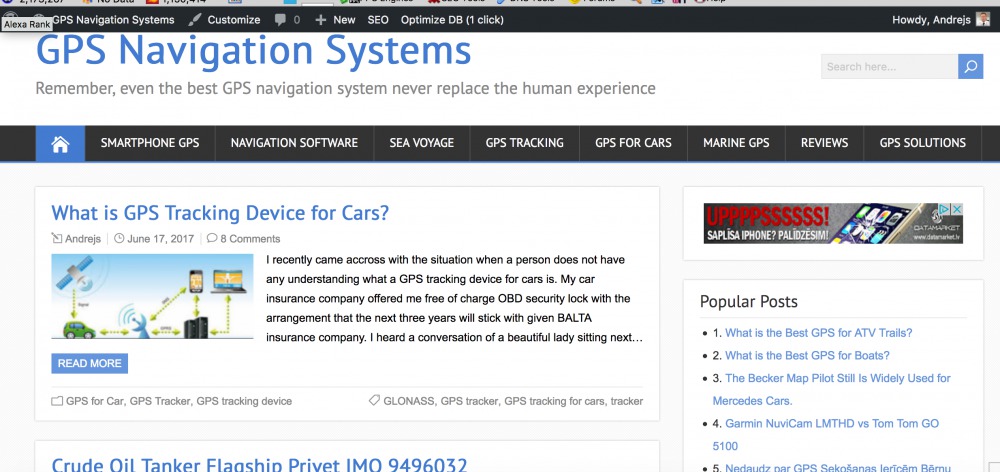Open the NAVIGATION SOFTWARE menu

point(294,144)
